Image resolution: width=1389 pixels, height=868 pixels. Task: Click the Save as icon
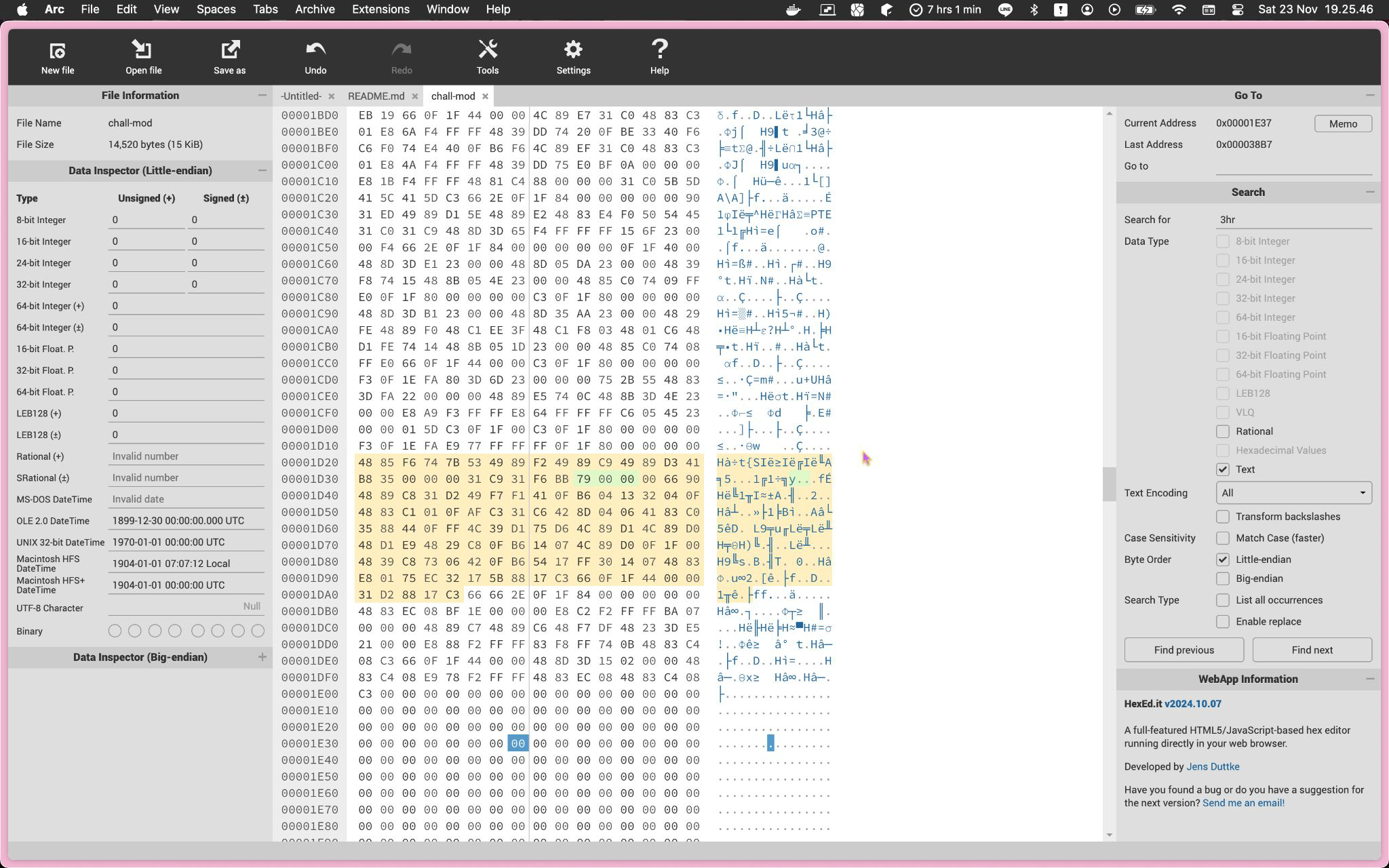(229, 51)
